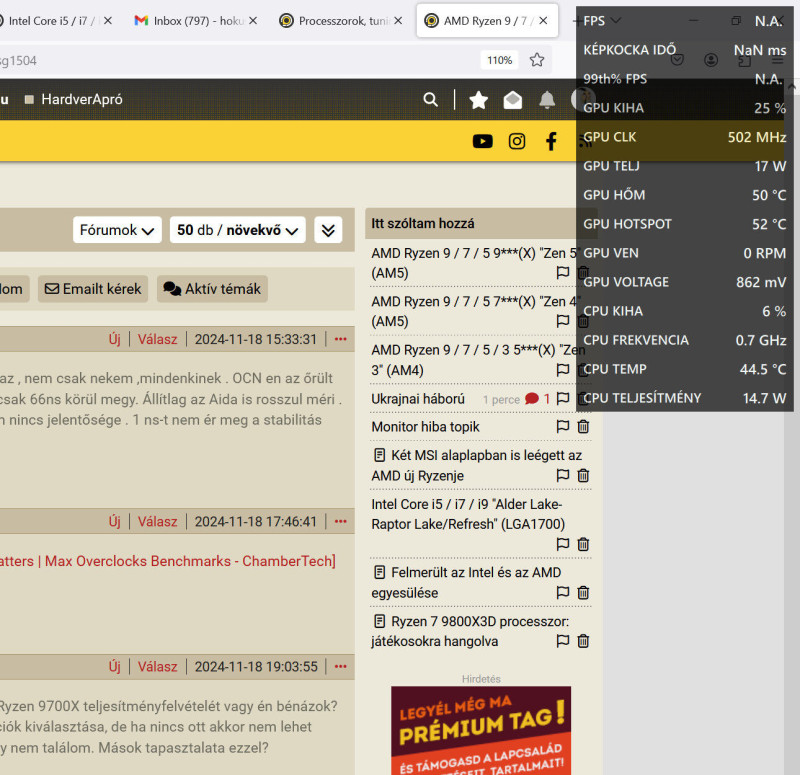Close the Processzorok tab

398,20
